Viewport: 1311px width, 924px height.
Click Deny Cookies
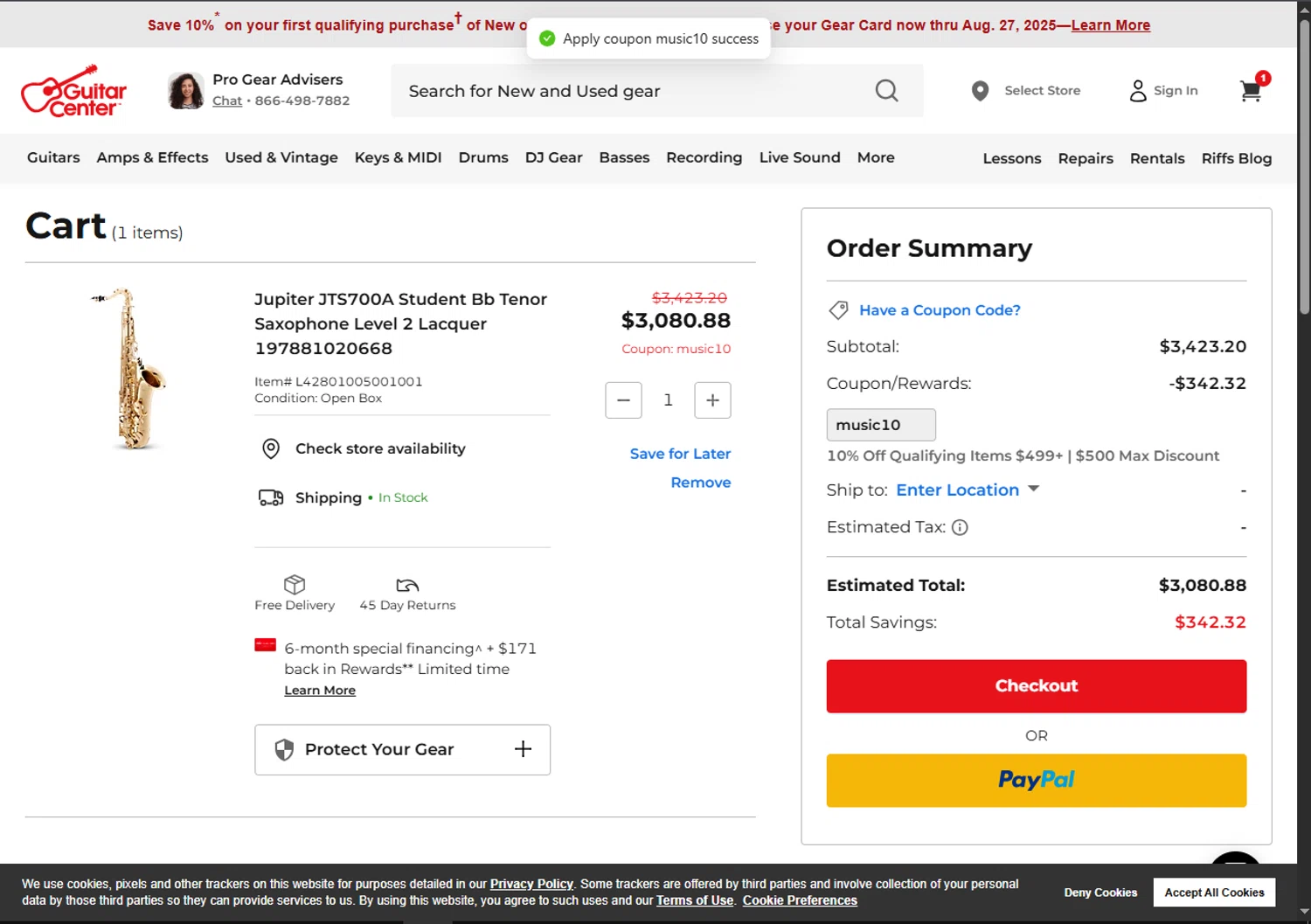click(x=1100, y=893)
